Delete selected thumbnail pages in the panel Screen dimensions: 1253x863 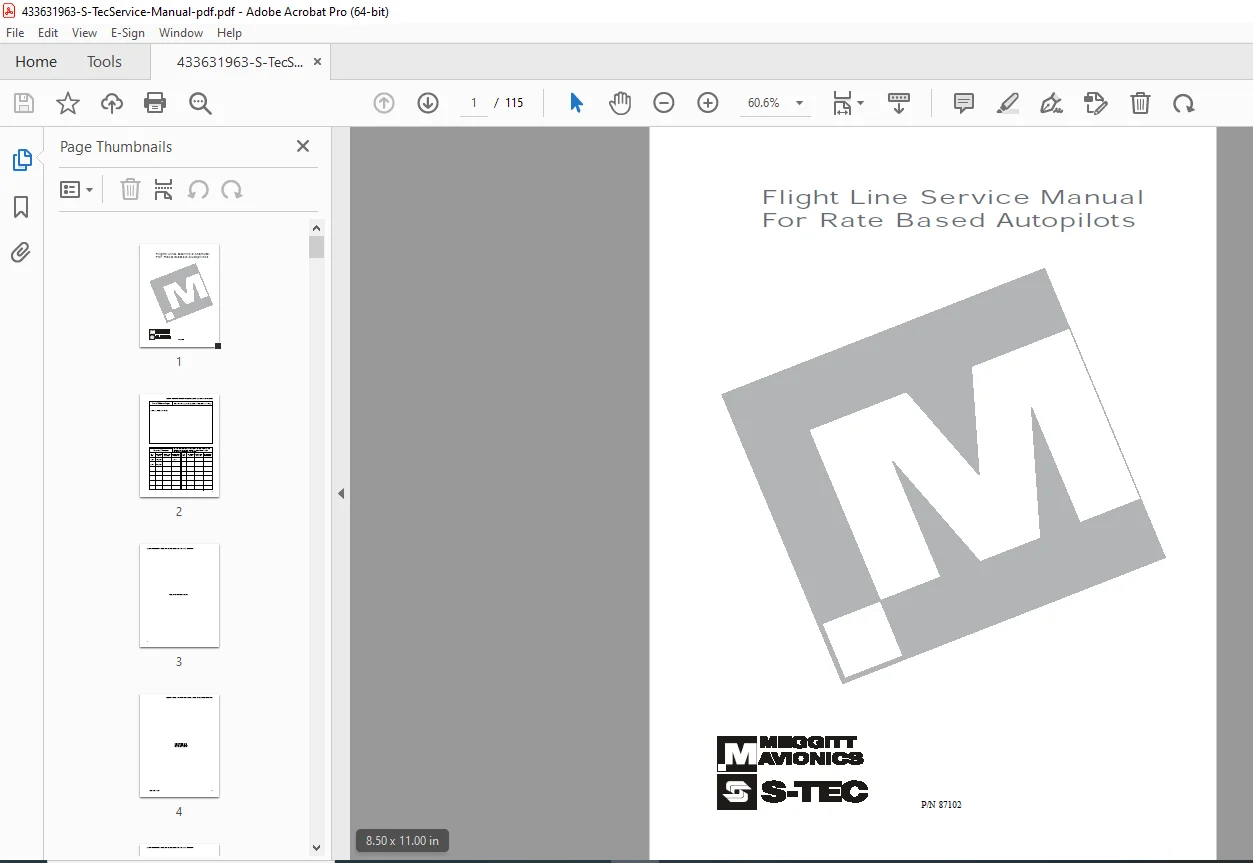pyautogui.click(x=130, y=189)
